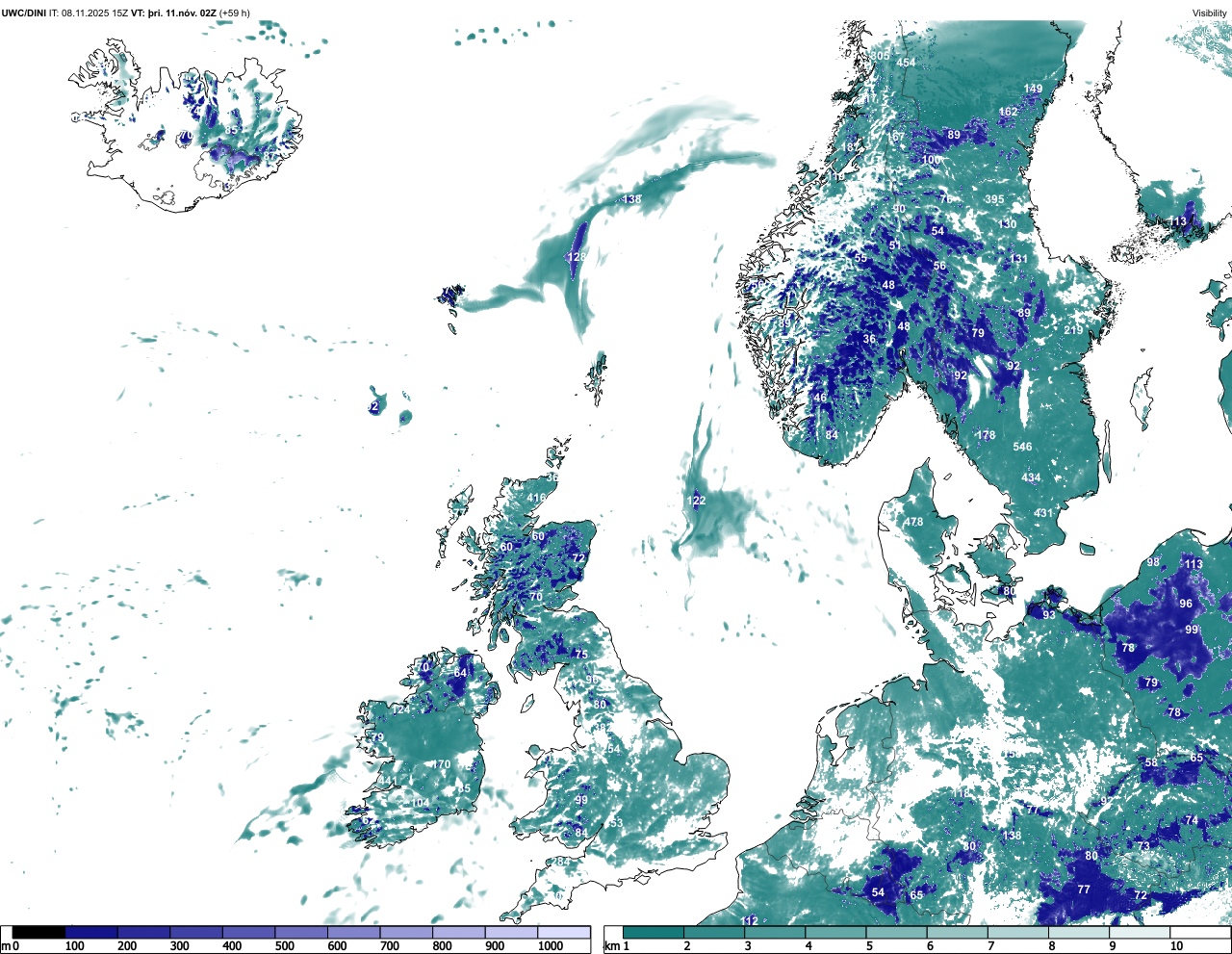Viewport: 1232px width, 954px height.
Task: Click the "Visibility" title label
Action: 1210,13
